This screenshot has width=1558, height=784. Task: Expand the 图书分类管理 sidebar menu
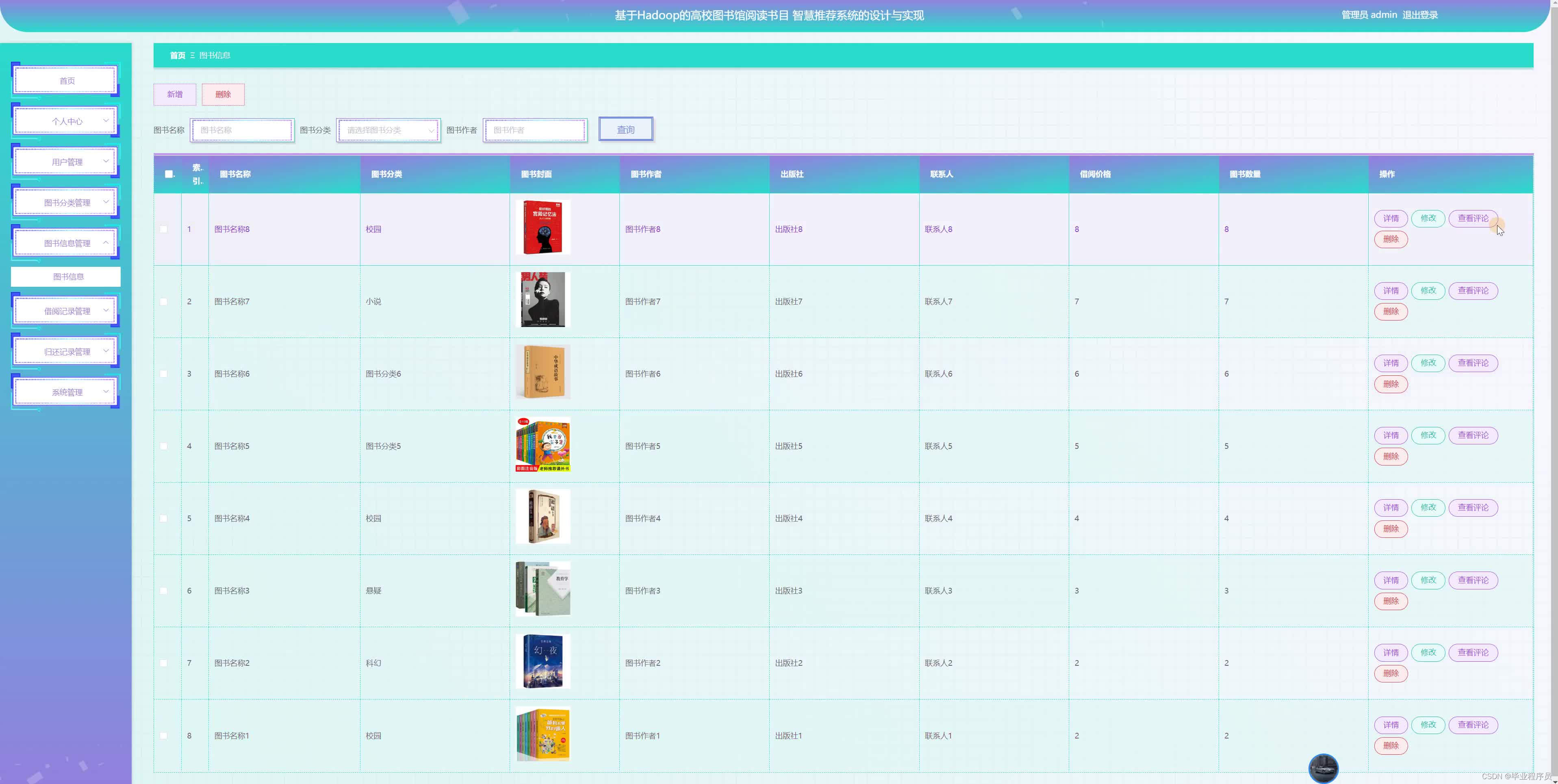coord(66,202)
